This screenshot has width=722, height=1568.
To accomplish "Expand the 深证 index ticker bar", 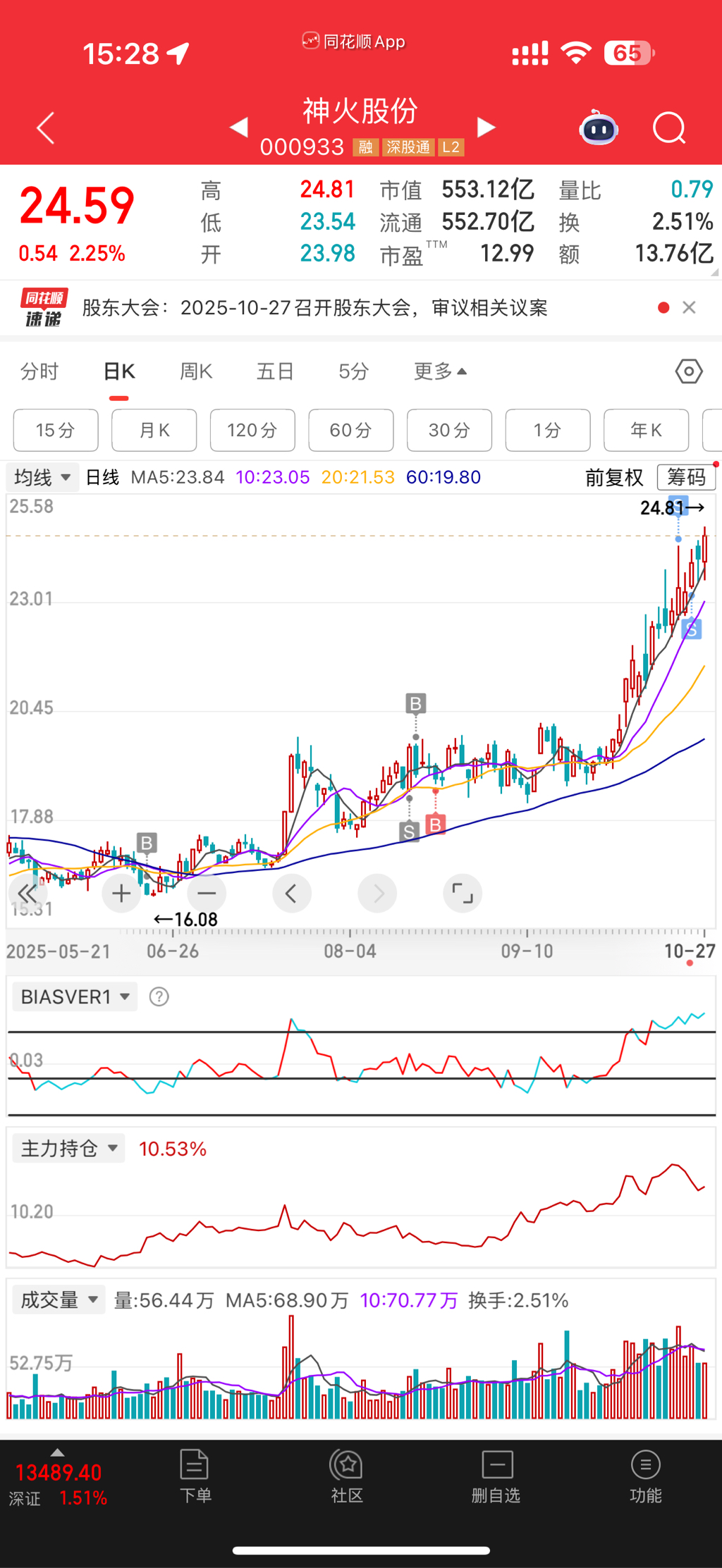I will (x=58, y=1480).
